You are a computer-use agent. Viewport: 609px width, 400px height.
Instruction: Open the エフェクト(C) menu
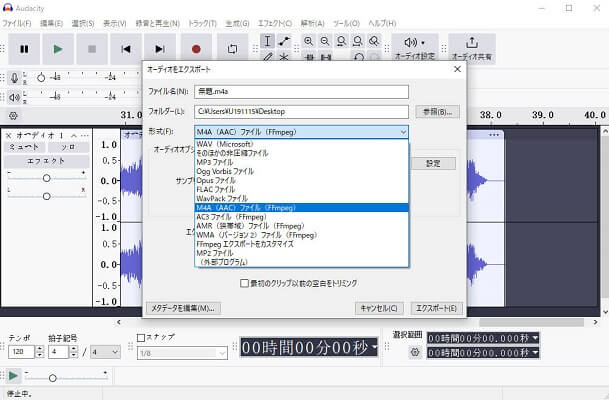pos(275,23)
